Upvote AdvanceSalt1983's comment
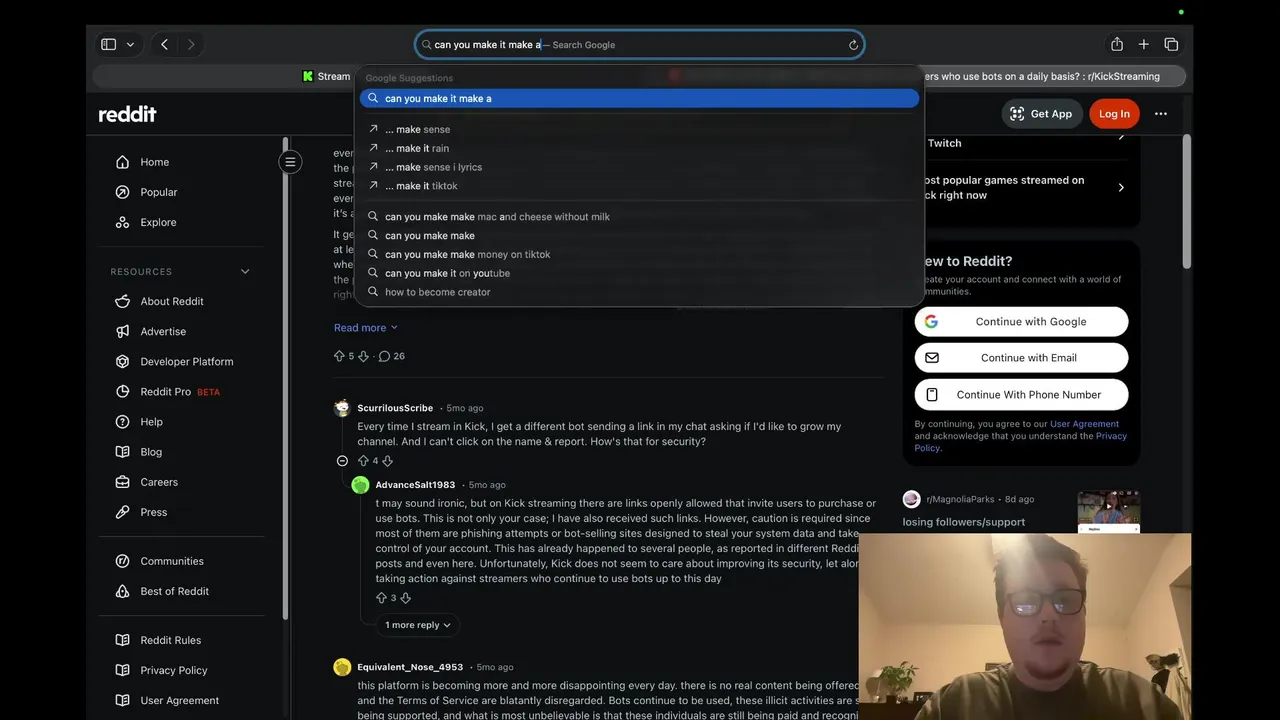Screen dimensions: 1280x720 [381, 598]
